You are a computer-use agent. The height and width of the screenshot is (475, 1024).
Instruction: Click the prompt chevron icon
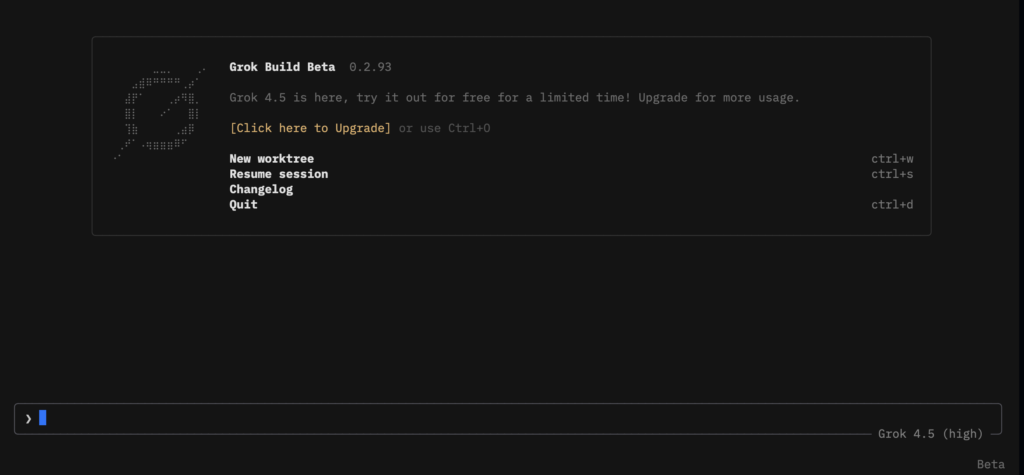click(28, 419)
